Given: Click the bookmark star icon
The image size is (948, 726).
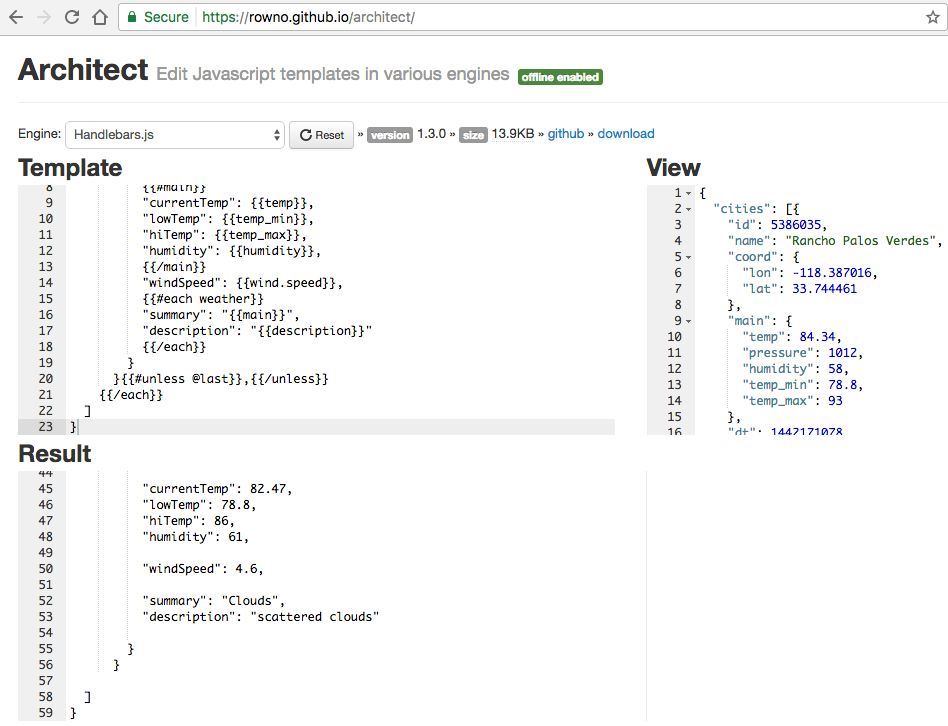Looking at the screenshot, I should (x=932, y=17).
